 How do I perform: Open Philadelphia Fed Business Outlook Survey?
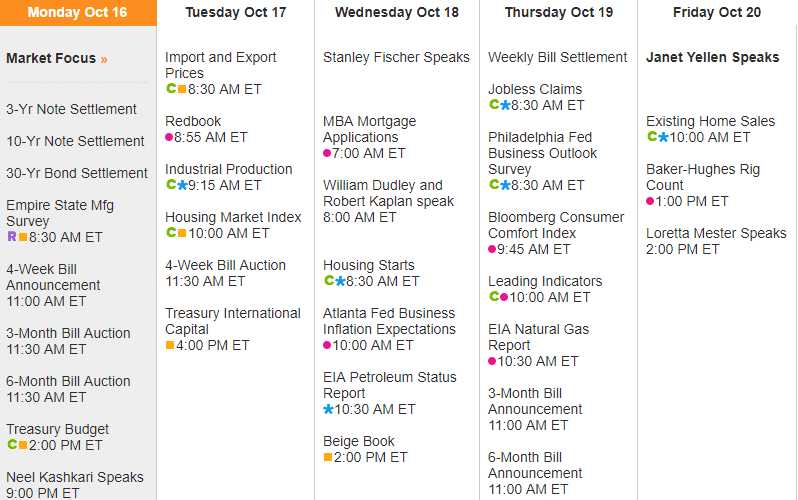(x=542, y=153)
